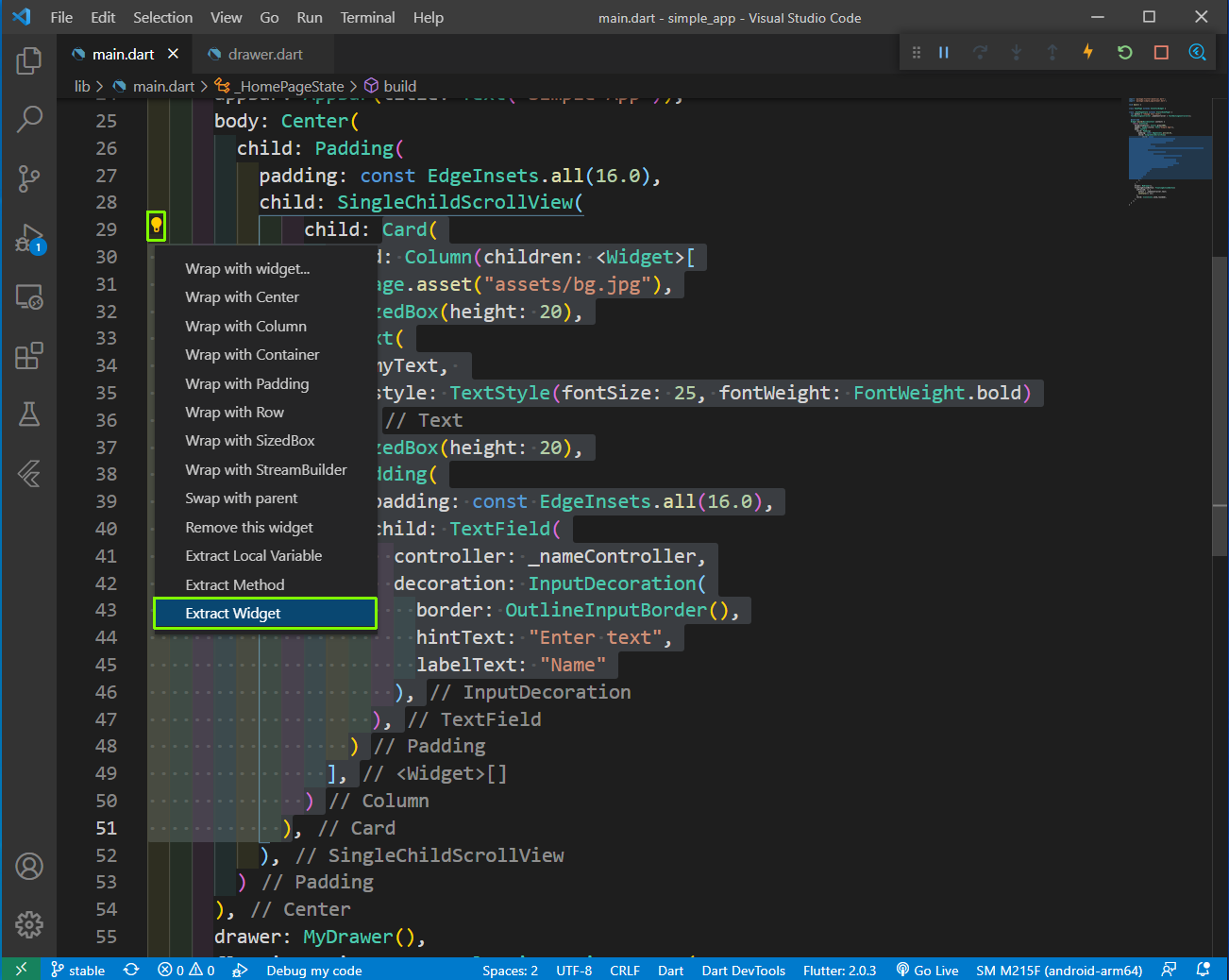Screen dimensions: 1229x980
Task: Change language mode via Dart item
Action: pos(670,971)
